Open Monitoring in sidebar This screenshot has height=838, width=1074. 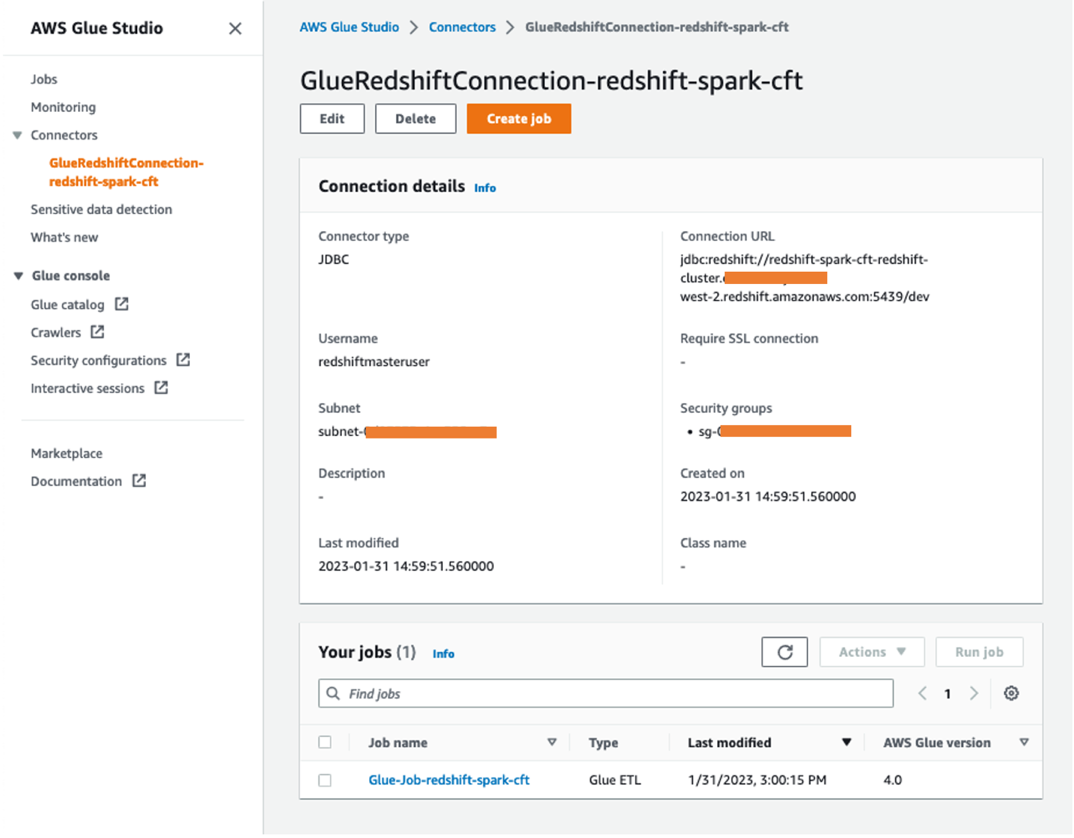click(63, 107)
